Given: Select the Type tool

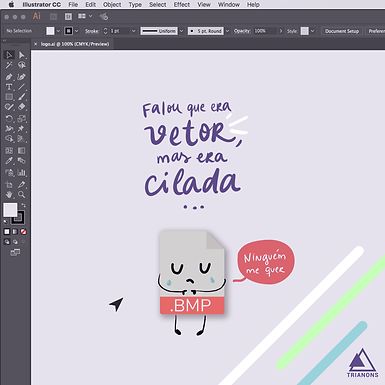Looking at the screenshot, I should tap(9, 87).
